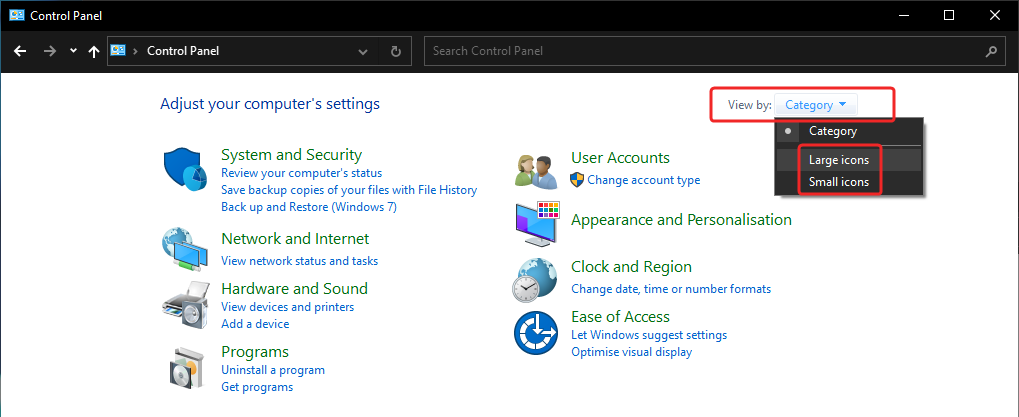Go up one folder level
This screenshot has height=417, width=1019.
pyautogui.click(x=93, y=51)
